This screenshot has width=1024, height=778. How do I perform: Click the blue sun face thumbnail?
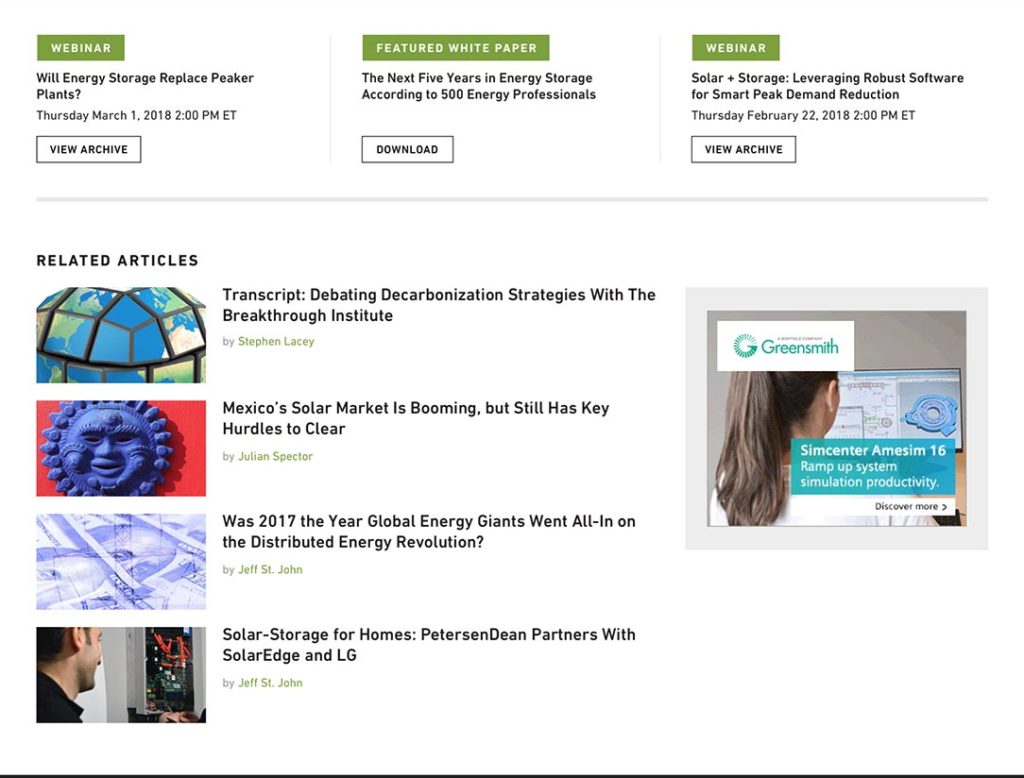121,448
